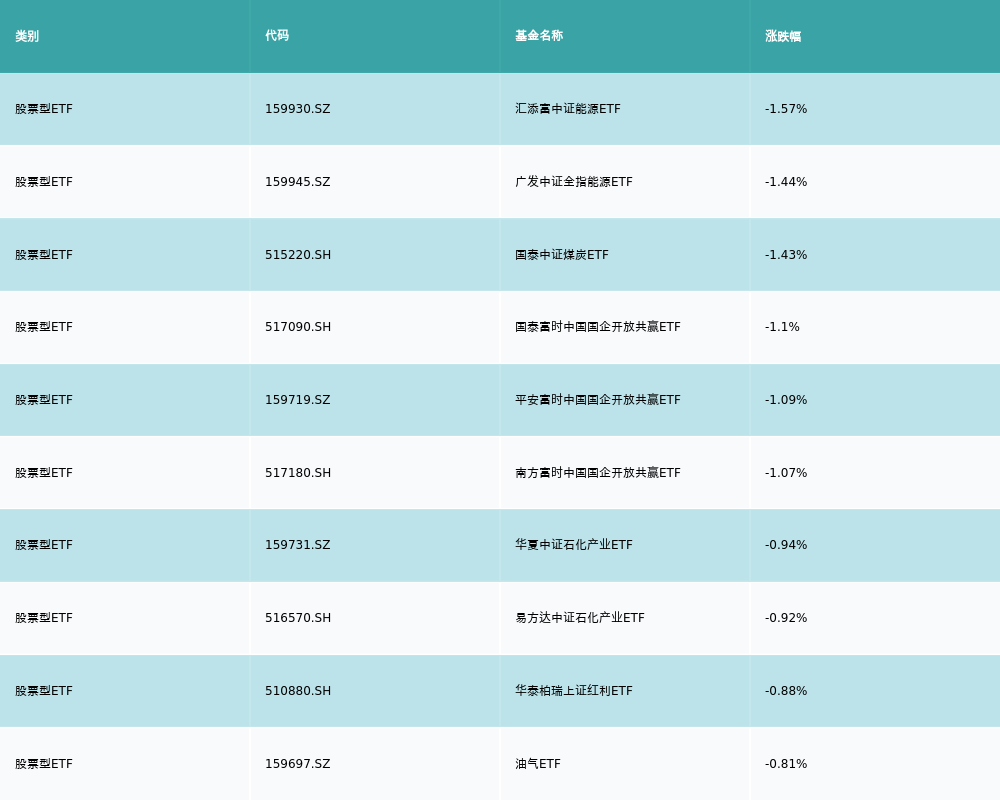Open 易方达中证石化产业ETF fund name

point(579,618)
